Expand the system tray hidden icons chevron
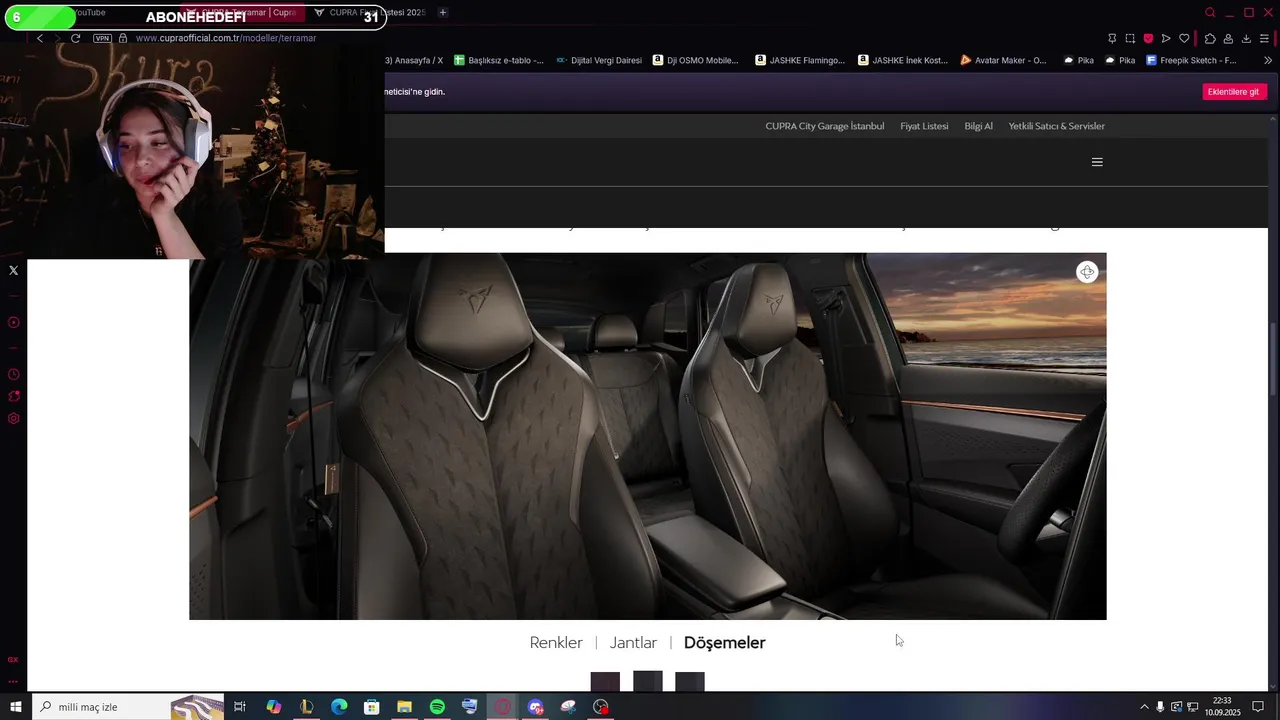Screen dimensions: 1280x720 pos(1144,707)
